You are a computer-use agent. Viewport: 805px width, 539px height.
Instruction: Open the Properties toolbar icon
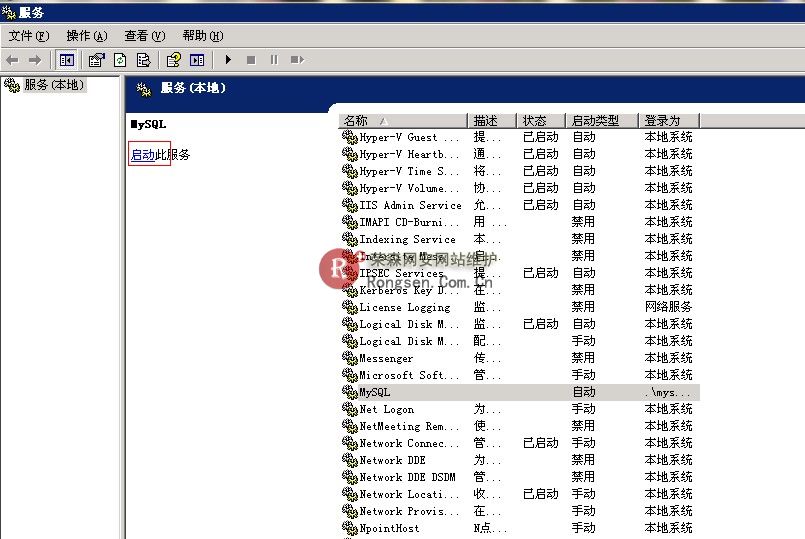(x=97, y=60)
